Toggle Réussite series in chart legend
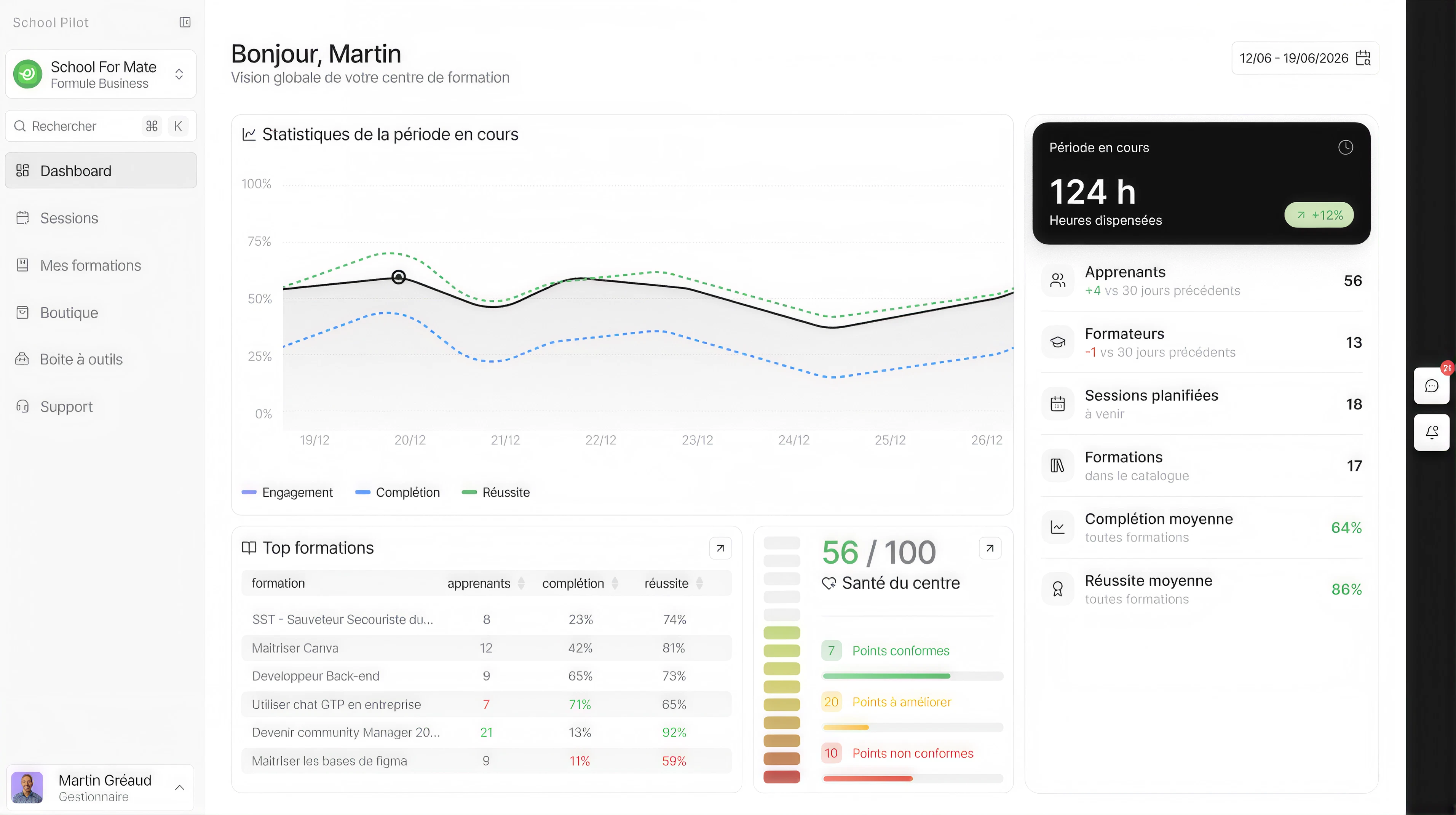This screenshot has width=1456, height=815. pos(496,492)
